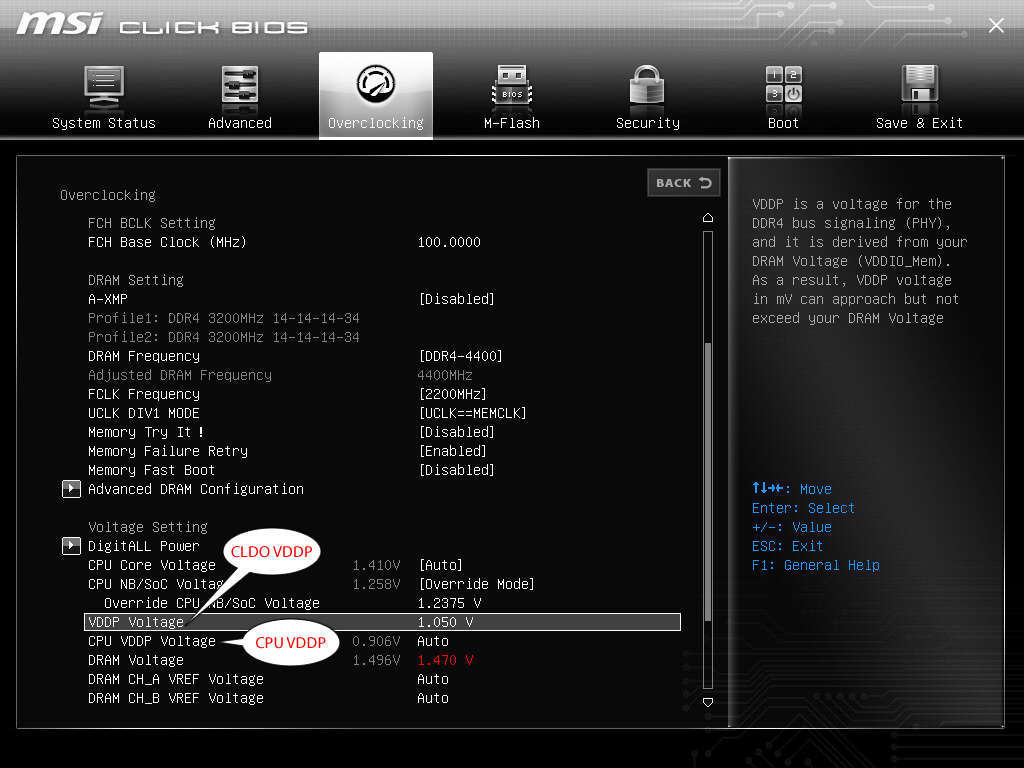Screen dimensions: 1024x768
Task: Close the Click BIOS window
Action: (996, 25)
